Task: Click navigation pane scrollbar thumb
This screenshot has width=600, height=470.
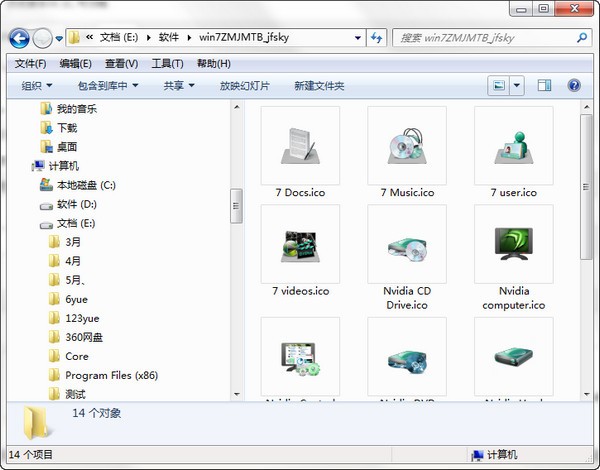Action: click(x=236, y=206)
